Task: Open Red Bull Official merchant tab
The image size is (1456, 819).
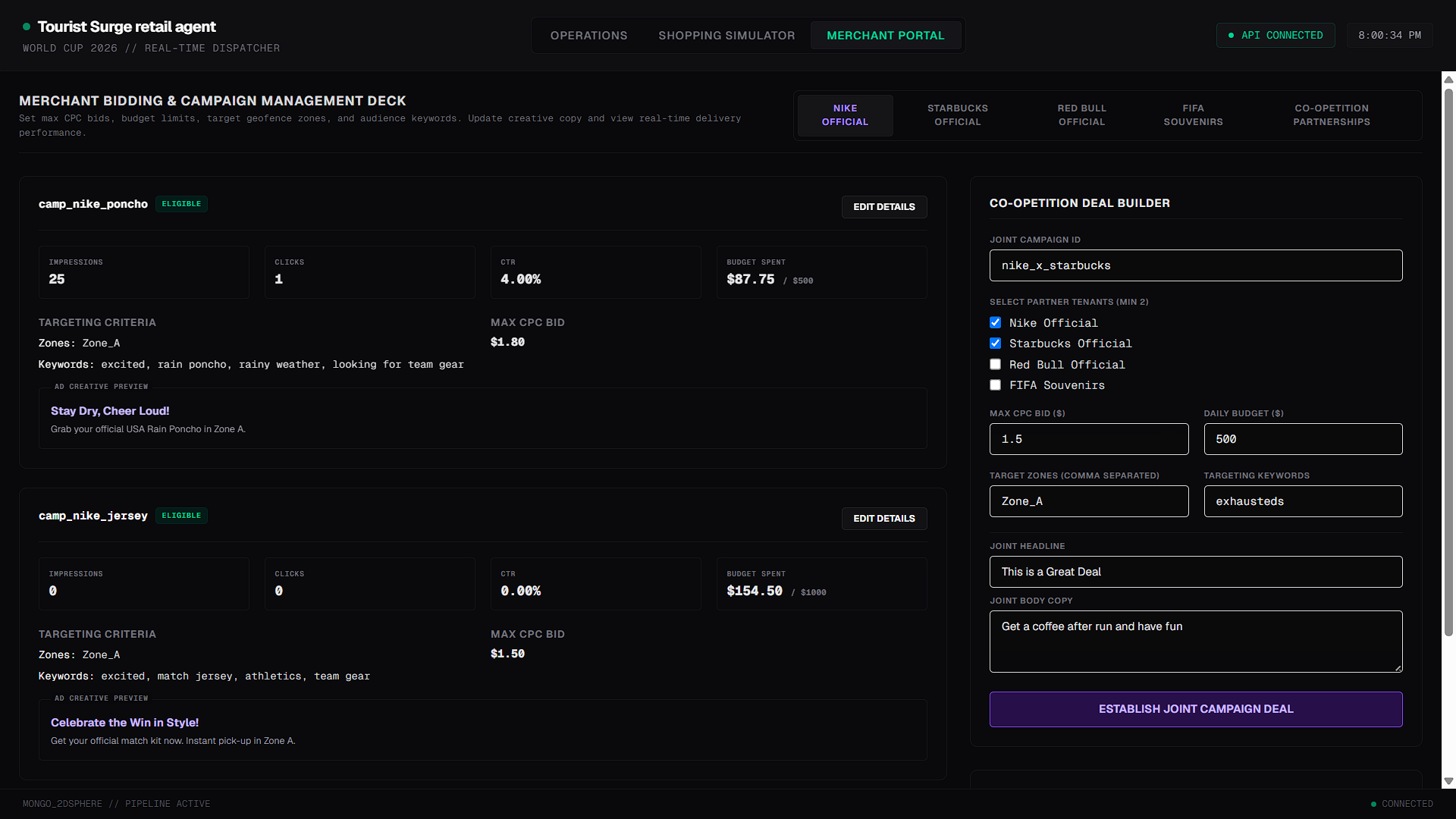Action: pyautogui.click(x=1082, y=115)
